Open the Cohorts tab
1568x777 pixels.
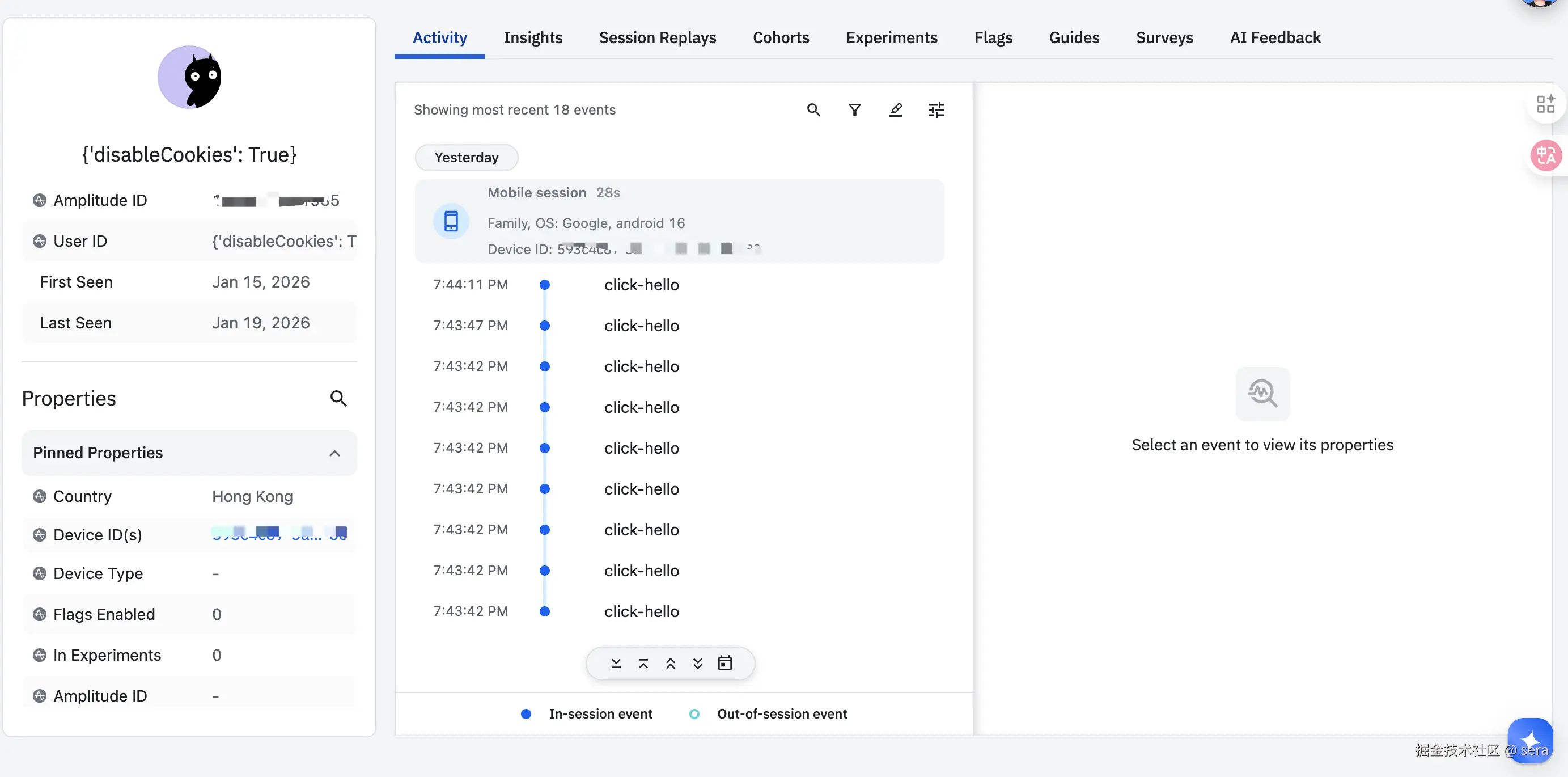(x=781, y=38)
